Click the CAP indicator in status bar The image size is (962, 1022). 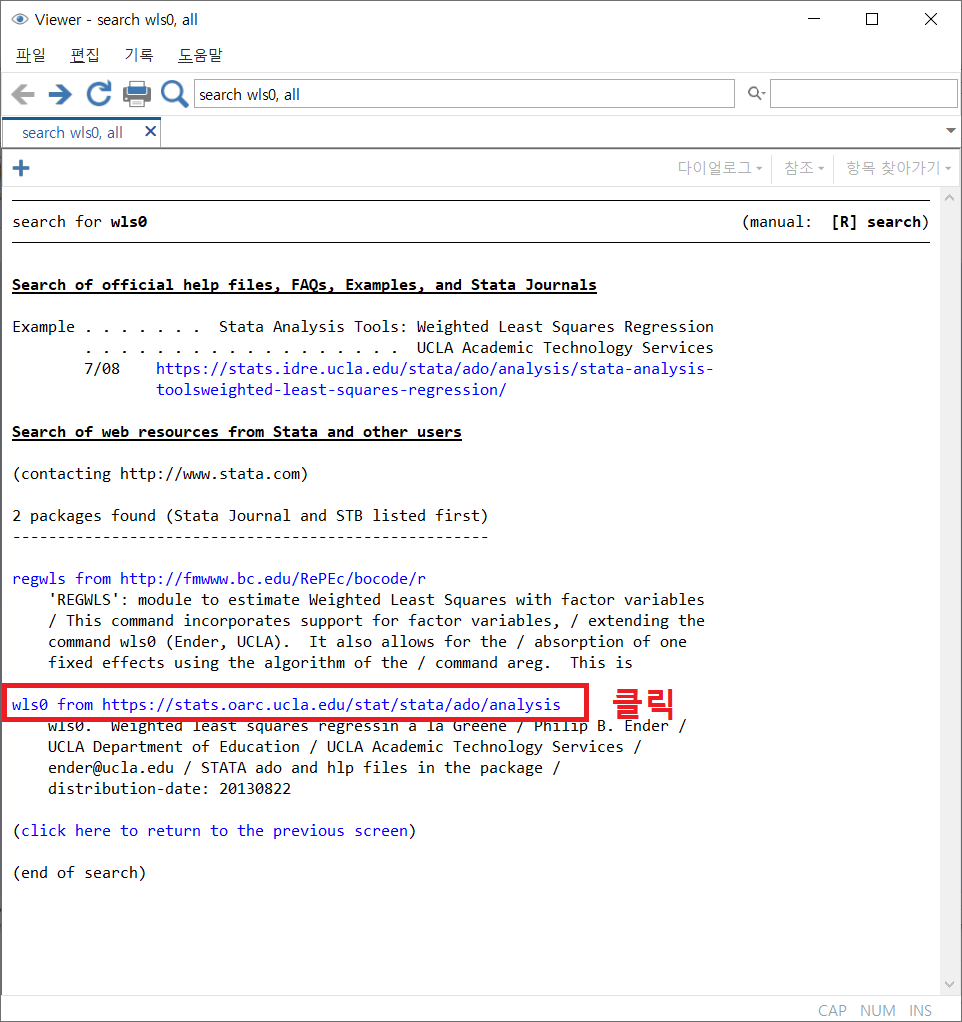tap(832, 1010)
